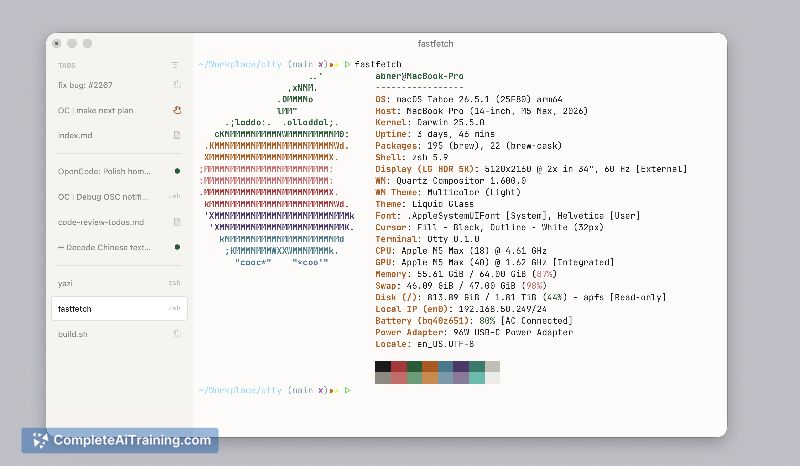The width and height of the screenshot is (800, 466).
Task: Click the spinner icon on the fix bug: #2287 tab
Action: click(x=177, y=85)
